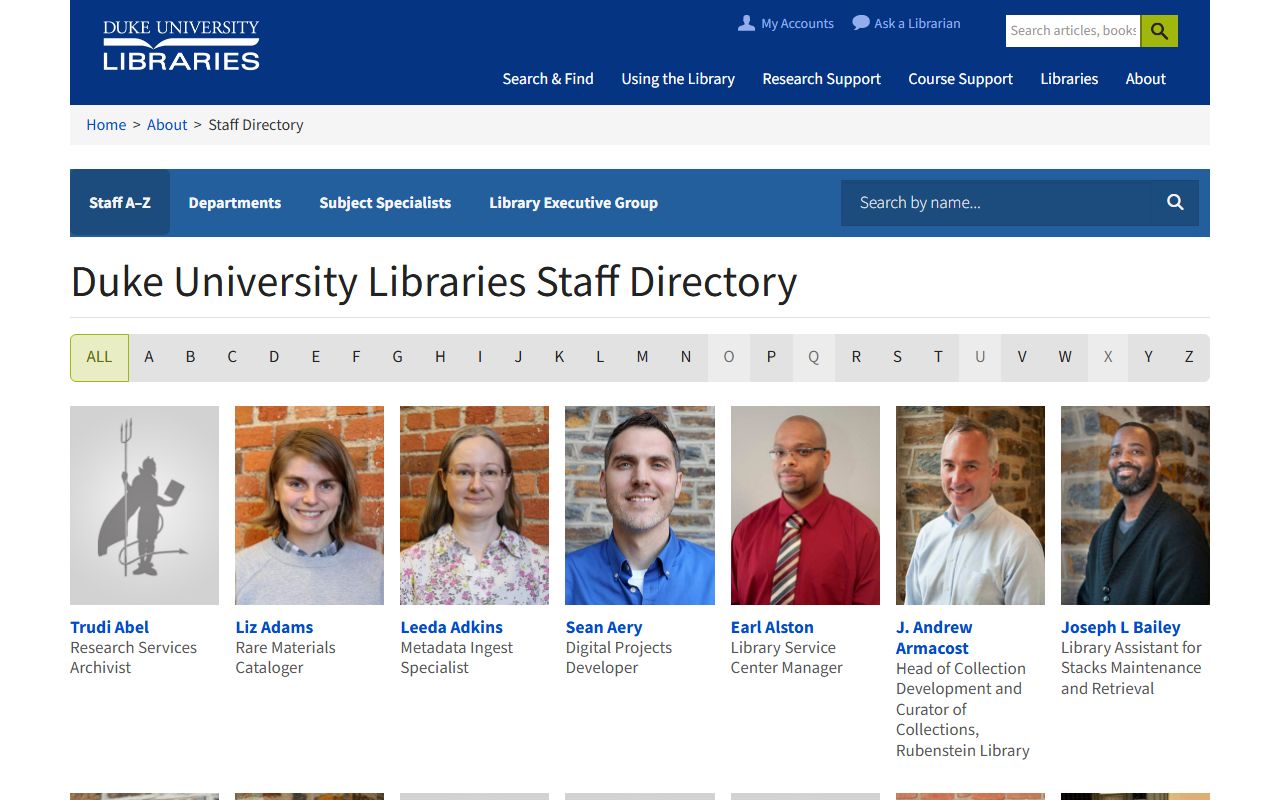
Task: Focus the Search by name field
Action: pos(997,203)
